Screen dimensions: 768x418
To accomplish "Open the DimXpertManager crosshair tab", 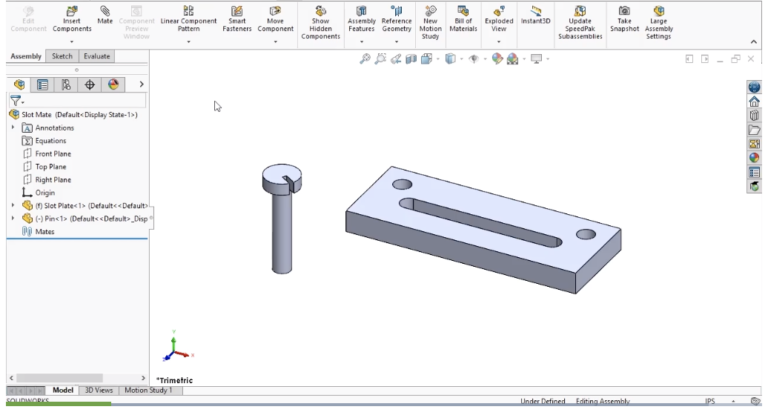I will pos(90,85).
